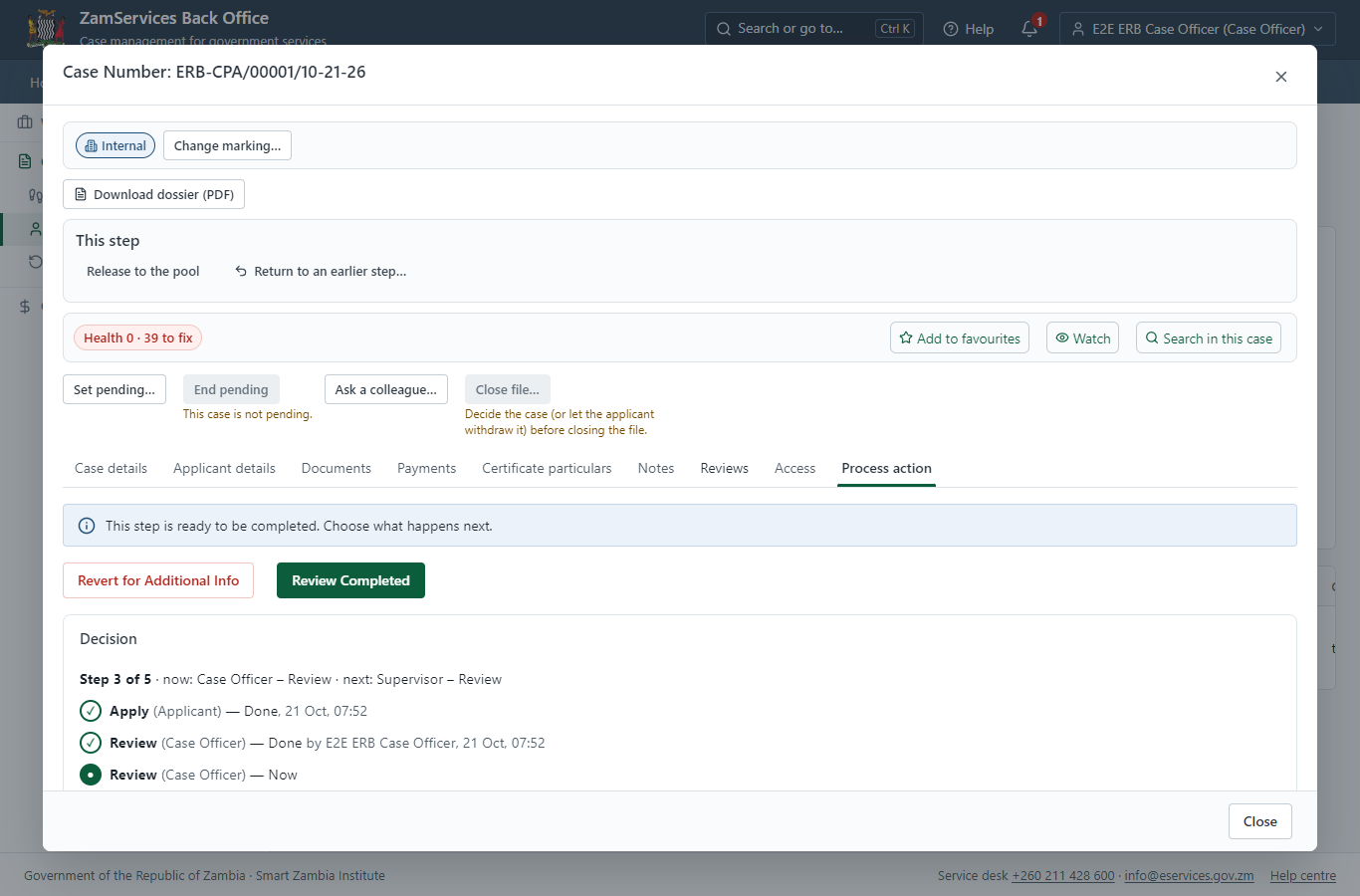Screen dimensions: 1360x896
Task: Switch to the Case details tab
Action: (111, 468)
